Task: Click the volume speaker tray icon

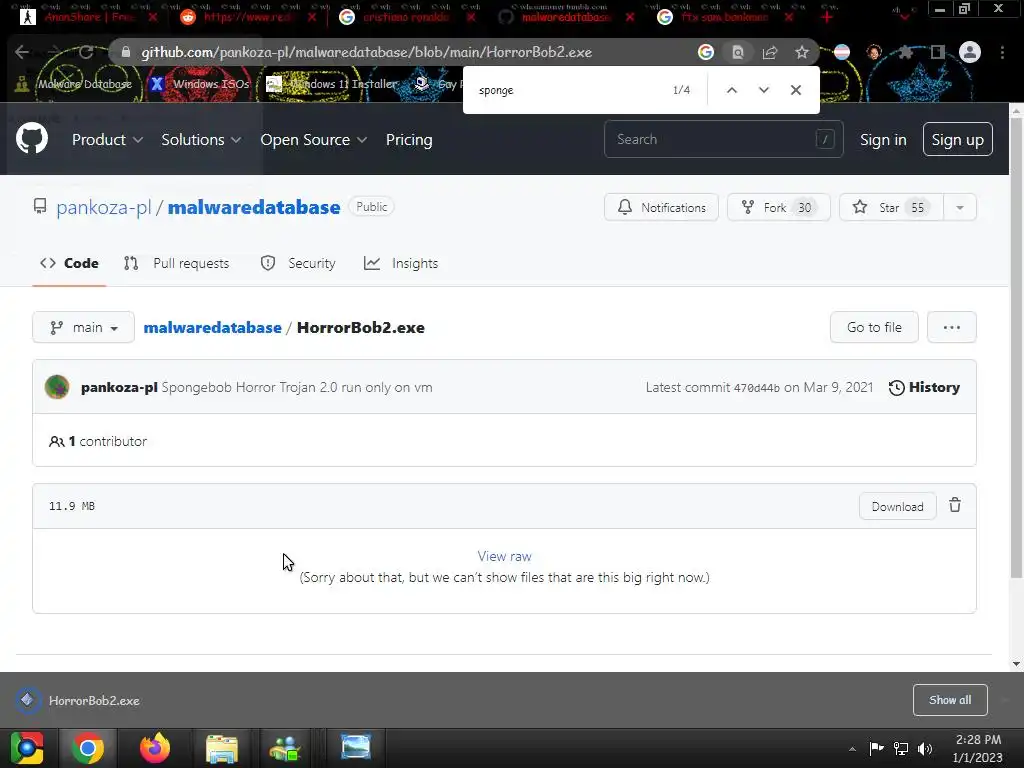Action: 925,748
